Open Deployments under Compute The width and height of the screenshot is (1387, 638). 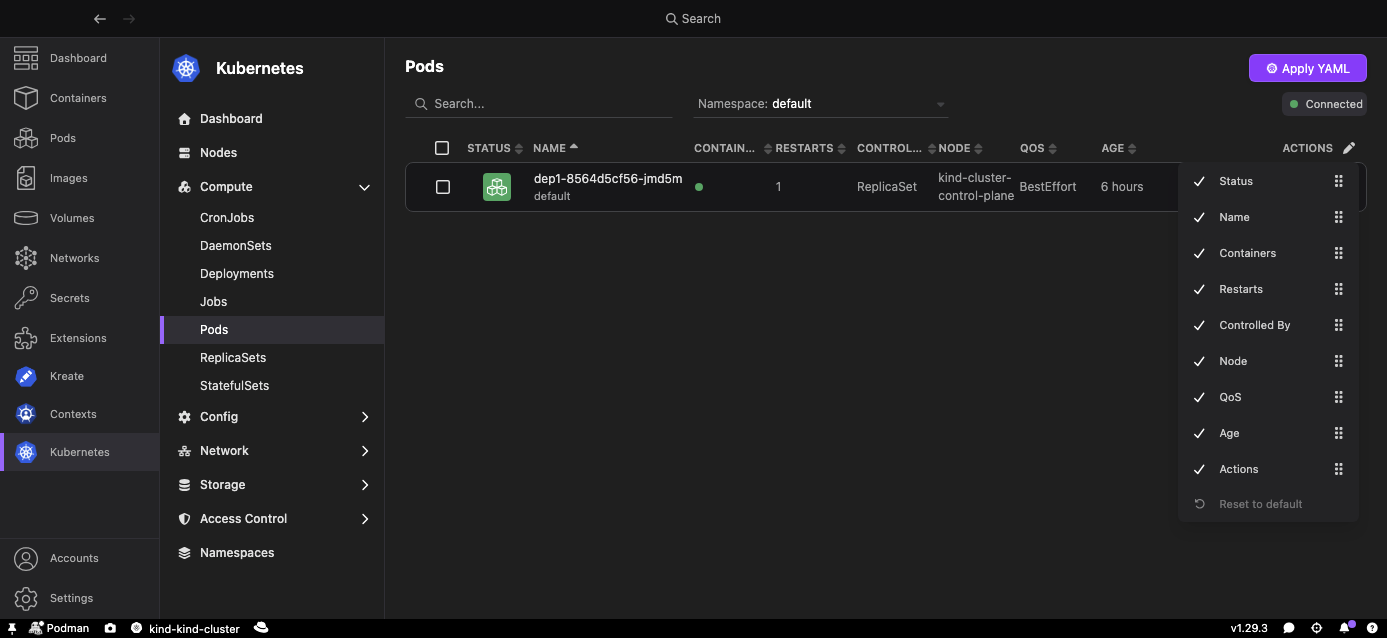272,274
